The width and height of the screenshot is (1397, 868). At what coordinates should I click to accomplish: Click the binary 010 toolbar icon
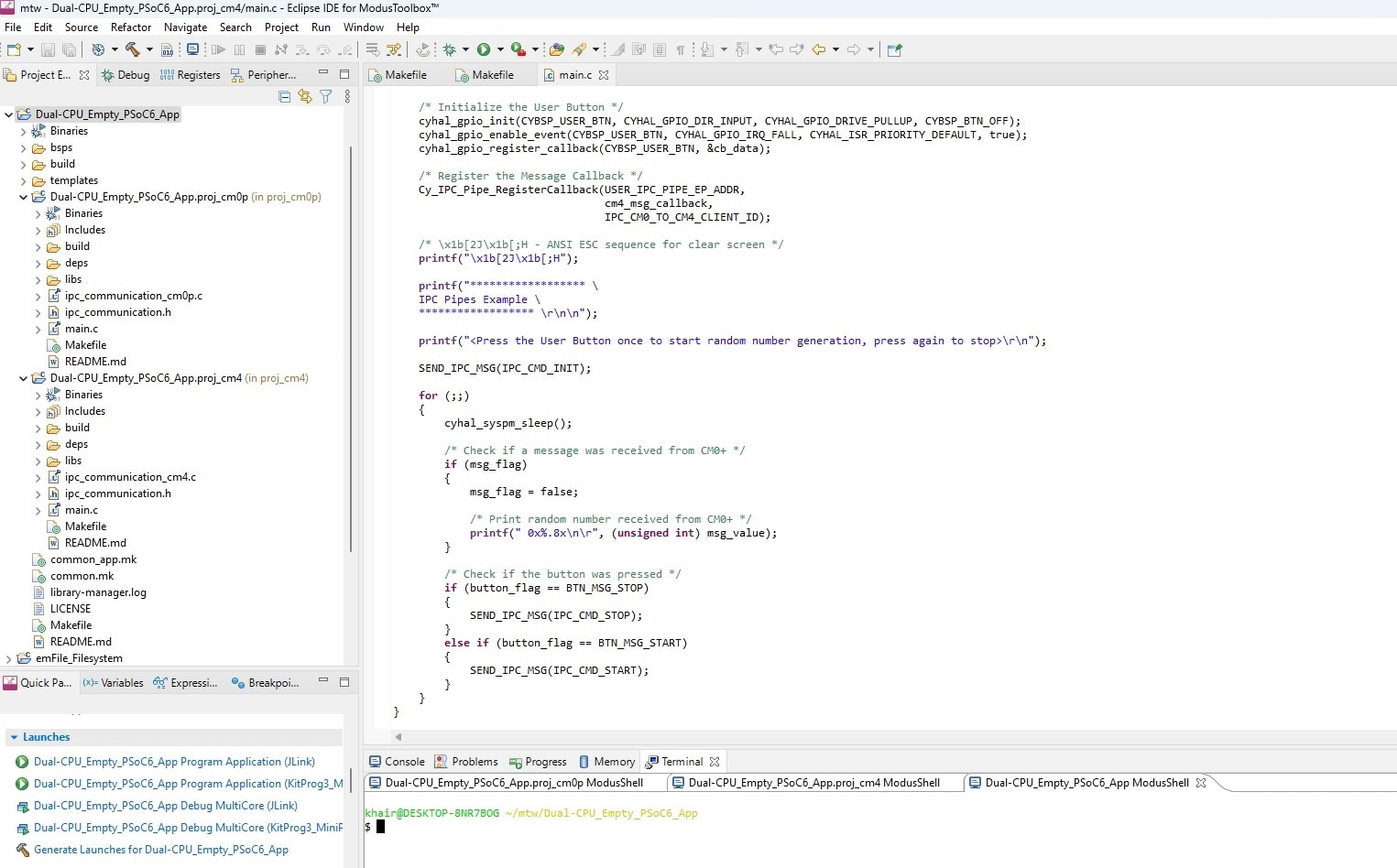(x=167, y=49)
